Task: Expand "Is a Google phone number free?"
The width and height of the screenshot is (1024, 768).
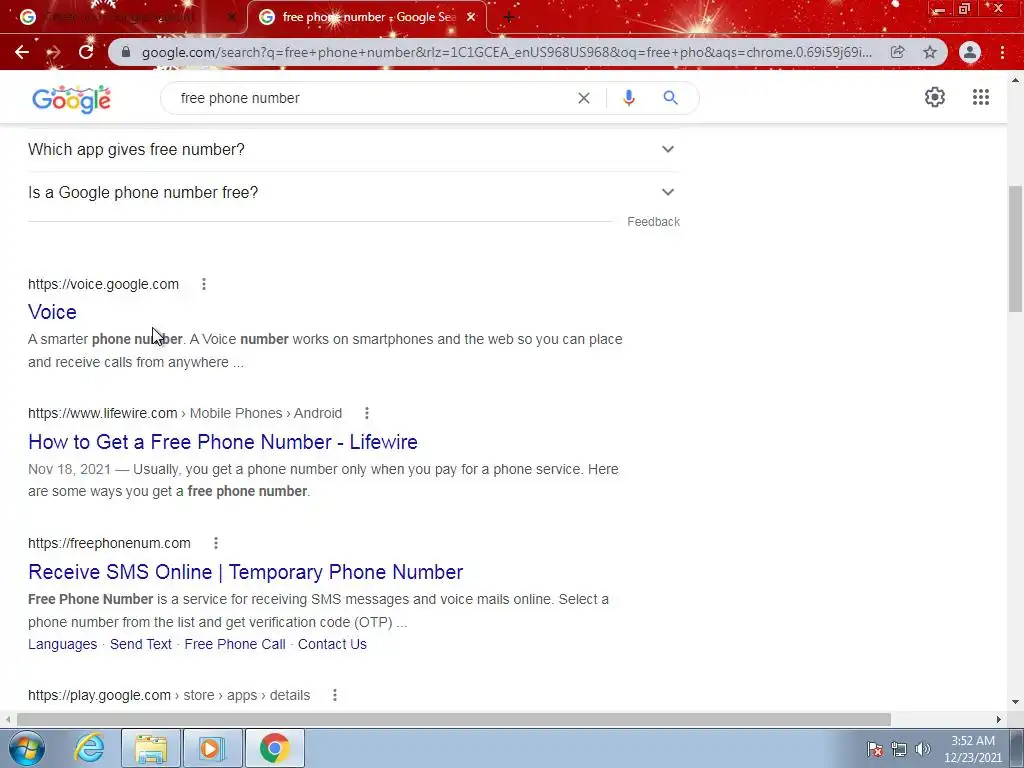Action: tap(353, 193)
